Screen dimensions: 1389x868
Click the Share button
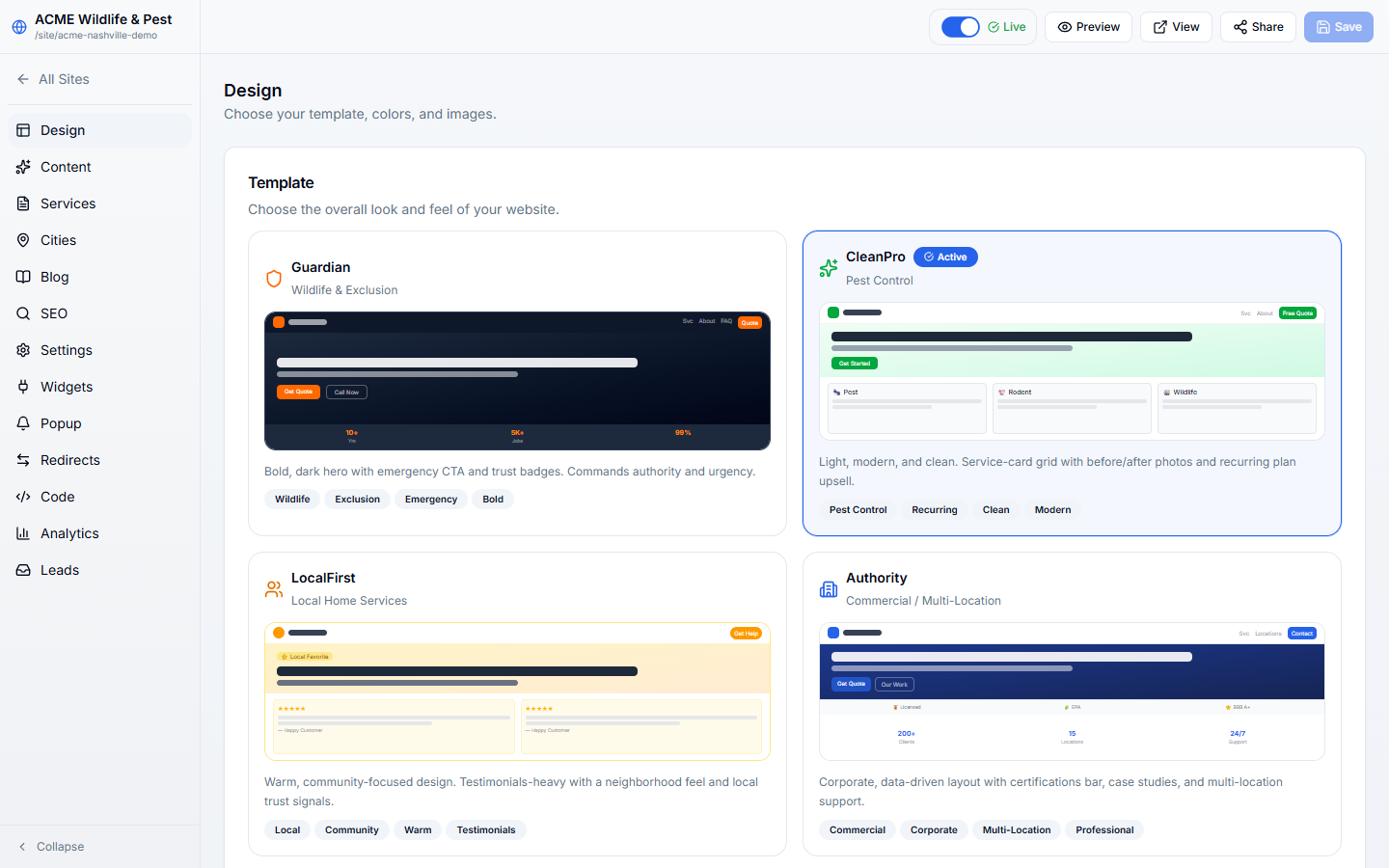[1258, 27]
